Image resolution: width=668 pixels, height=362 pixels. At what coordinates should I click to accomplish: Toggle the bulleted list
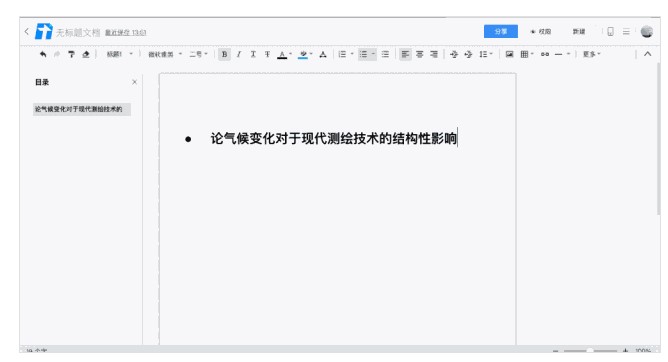(x=363, y=54)
